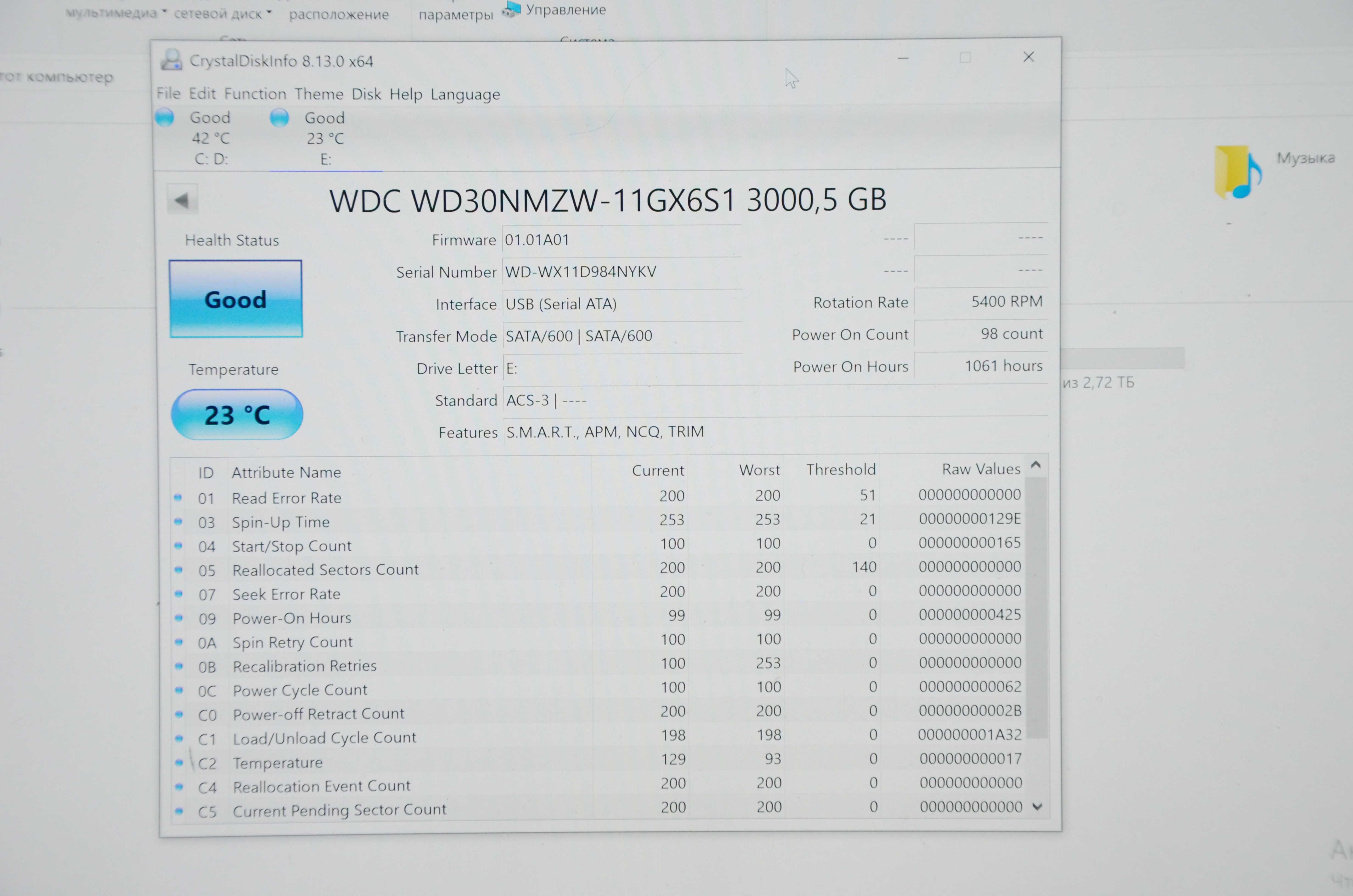Screen dimensions: 1353x896
Task: Open the Edit menu
Action: coord(202,93)
